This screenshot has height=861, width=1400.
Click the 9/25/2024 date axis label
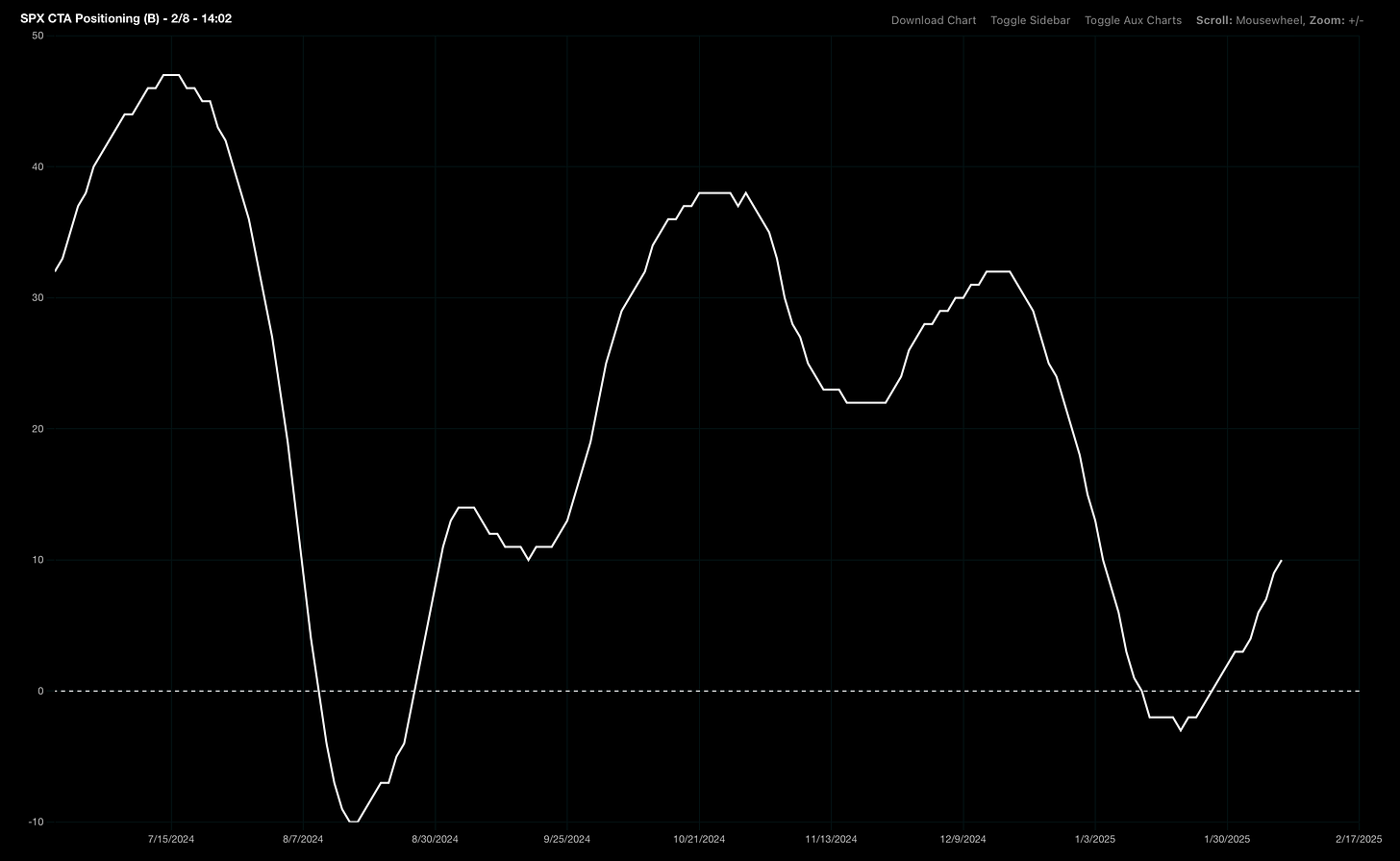pyautogui.click(x=566, y=839)
